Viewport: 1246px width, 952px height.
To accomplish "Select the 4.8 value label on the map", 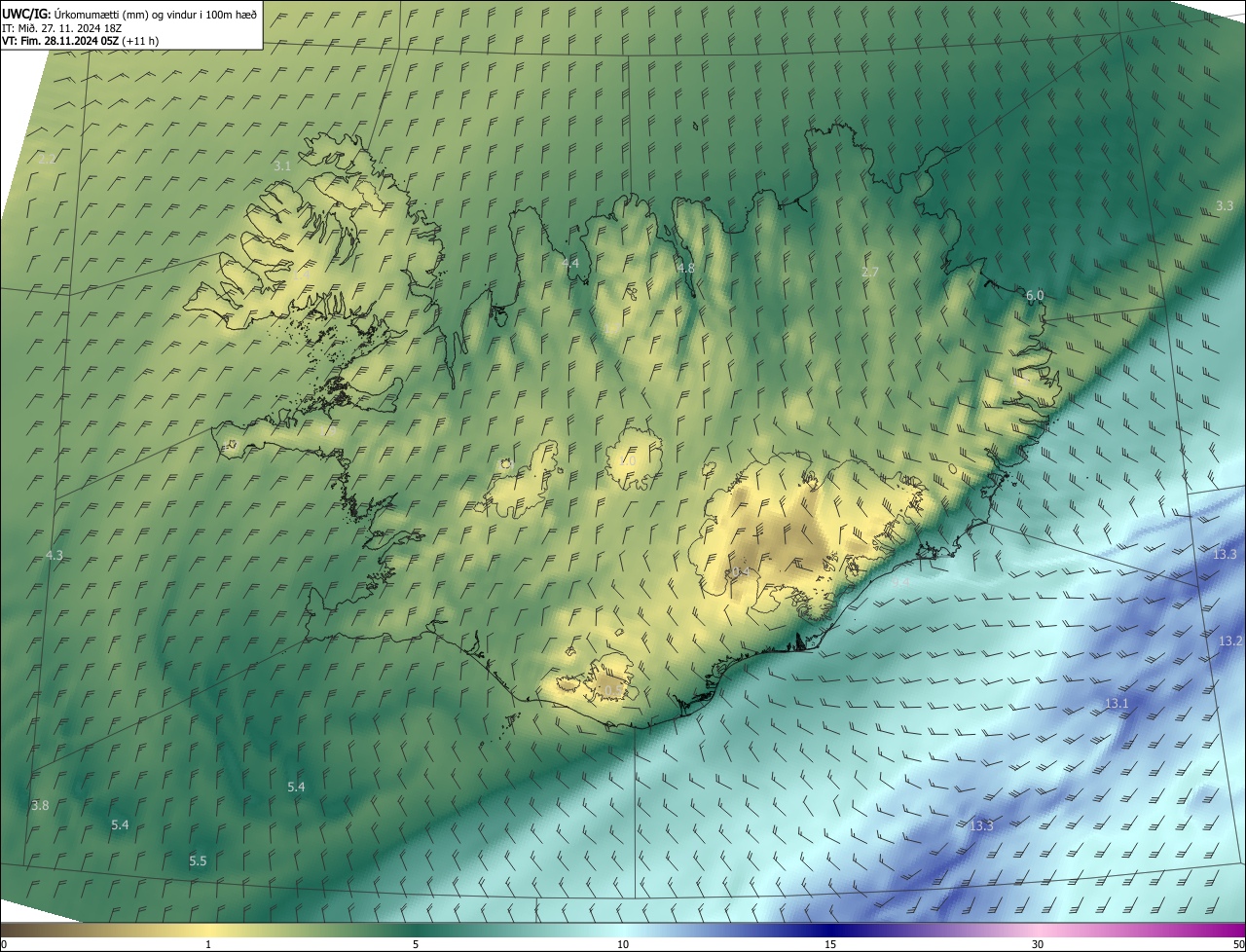I will click(686, 268).
